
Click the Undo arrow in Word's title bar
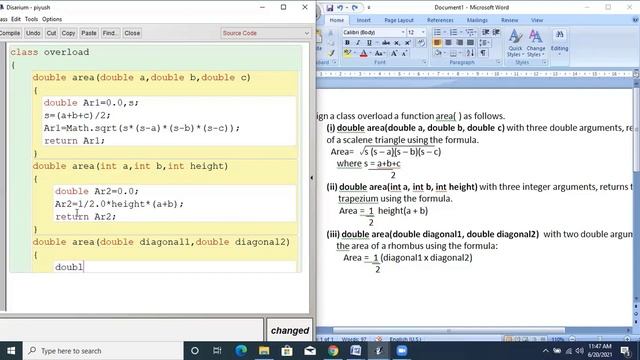point(340,8)
